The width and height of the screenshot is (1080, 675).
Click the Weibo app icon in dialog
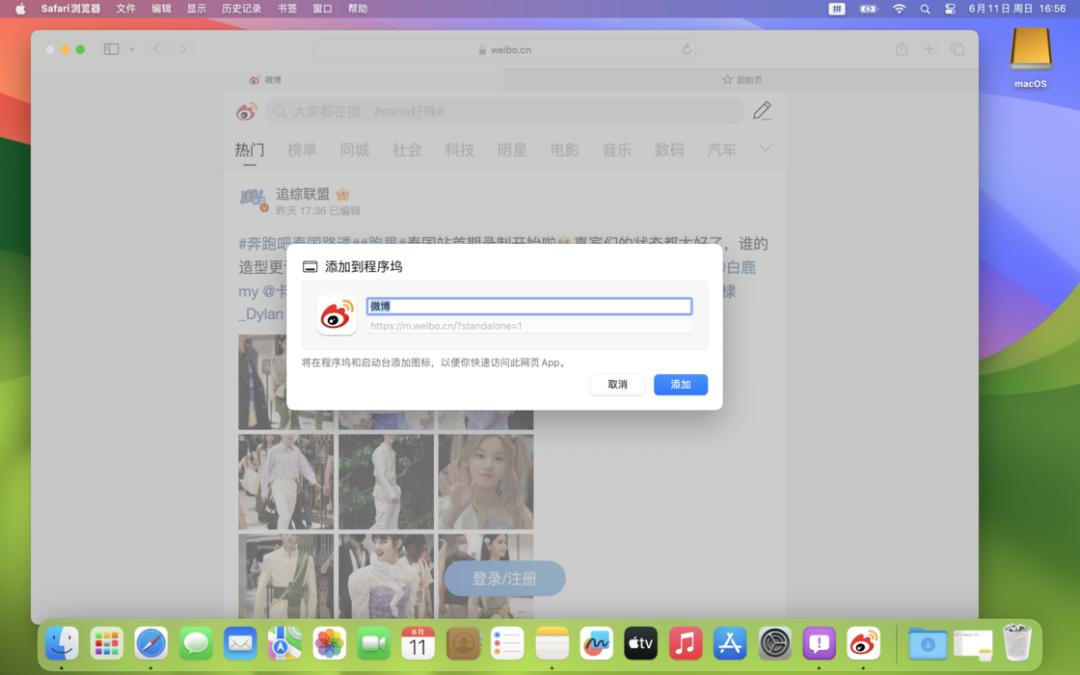click(x=337, y=315)
